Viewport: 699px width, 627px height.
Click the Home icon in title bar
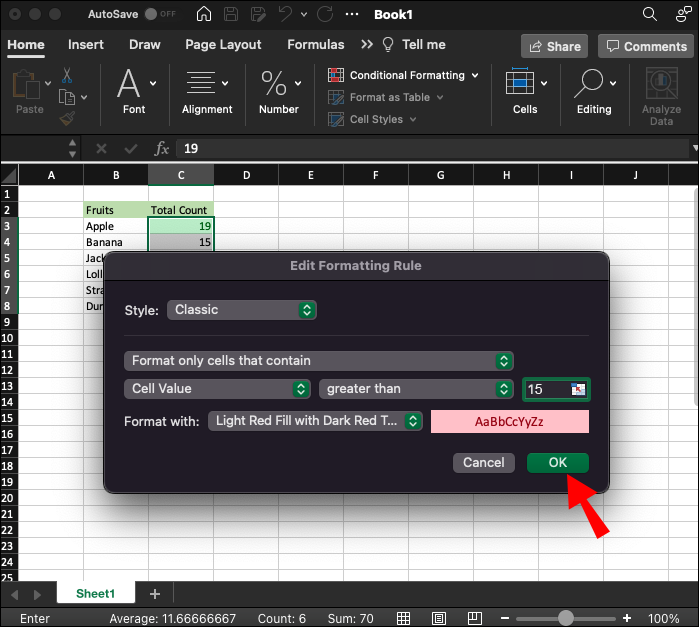pyautogui.click(x=204, y=15)
